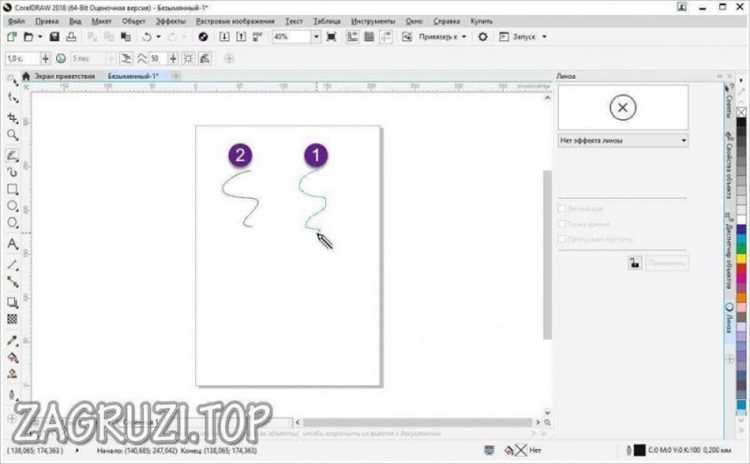The image size is (750, 464).
Task: Open the 'Привязать к' snap dropdown
Action: tap(442, 37)
